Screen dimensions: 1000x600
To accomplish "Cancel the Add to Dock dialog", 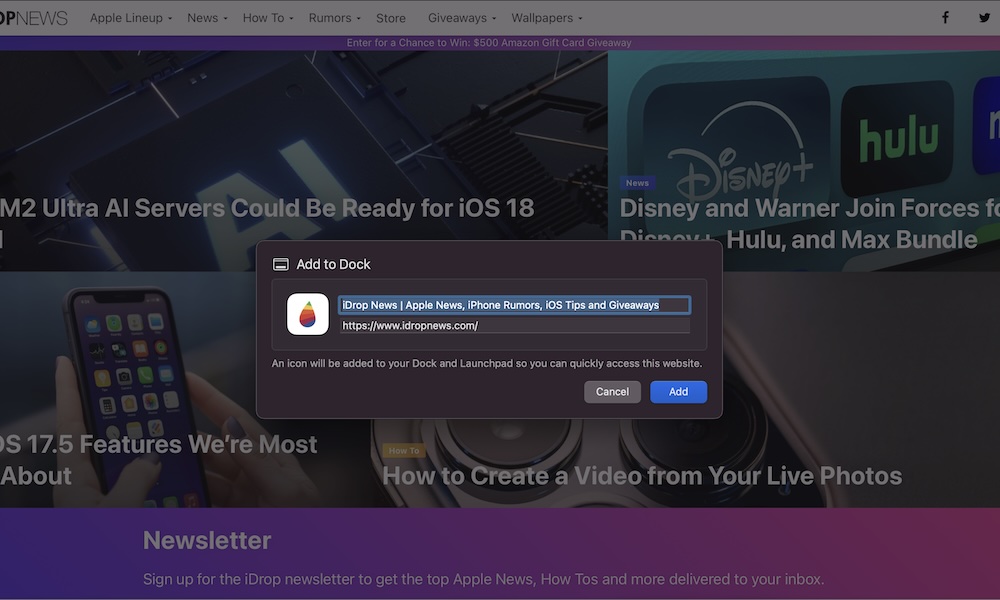I will [x=612, y=392].
